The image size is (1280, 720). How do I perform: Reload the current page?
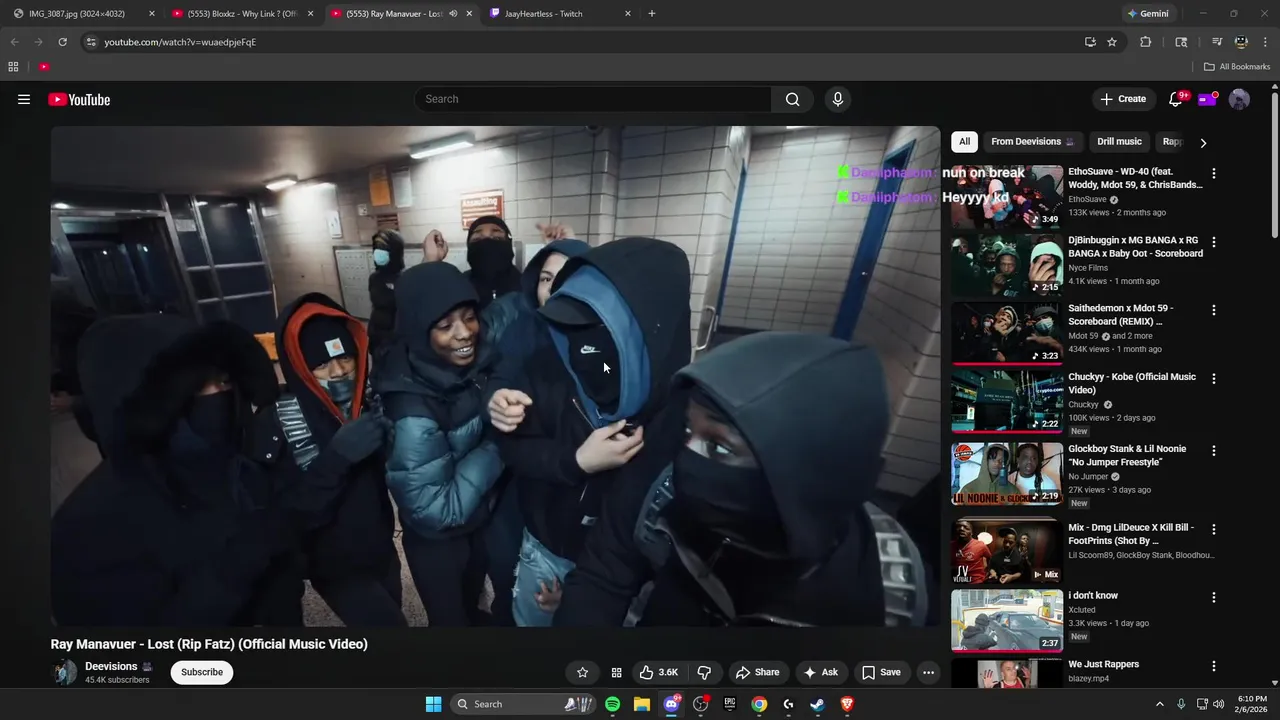(62, 42)
